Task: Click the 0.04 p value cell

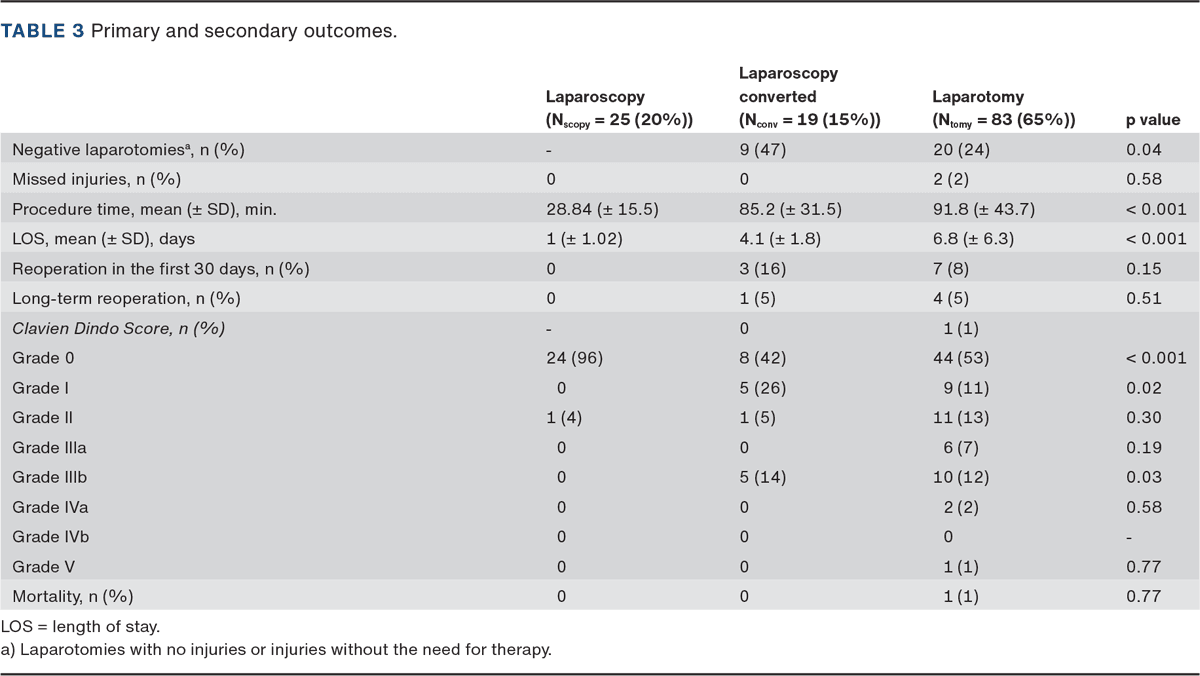Action: pos(1143,149)
